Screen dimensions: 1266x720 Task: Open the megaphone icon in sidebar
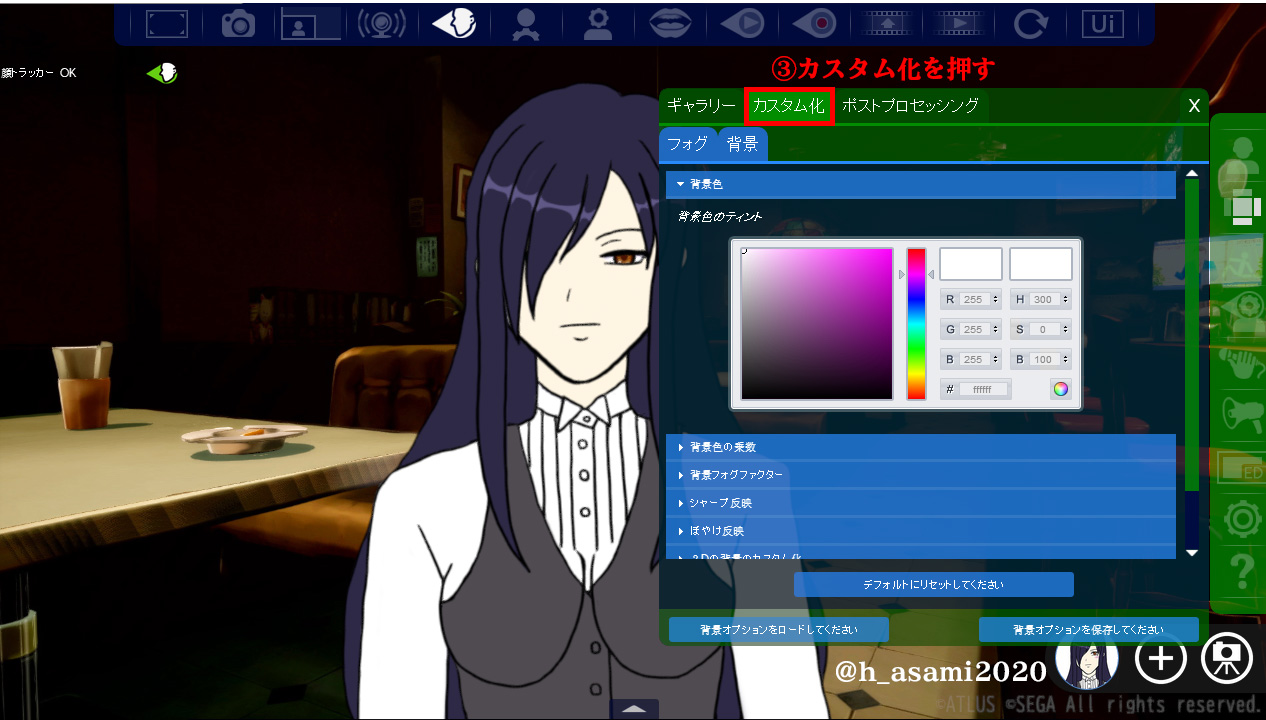1241,413
